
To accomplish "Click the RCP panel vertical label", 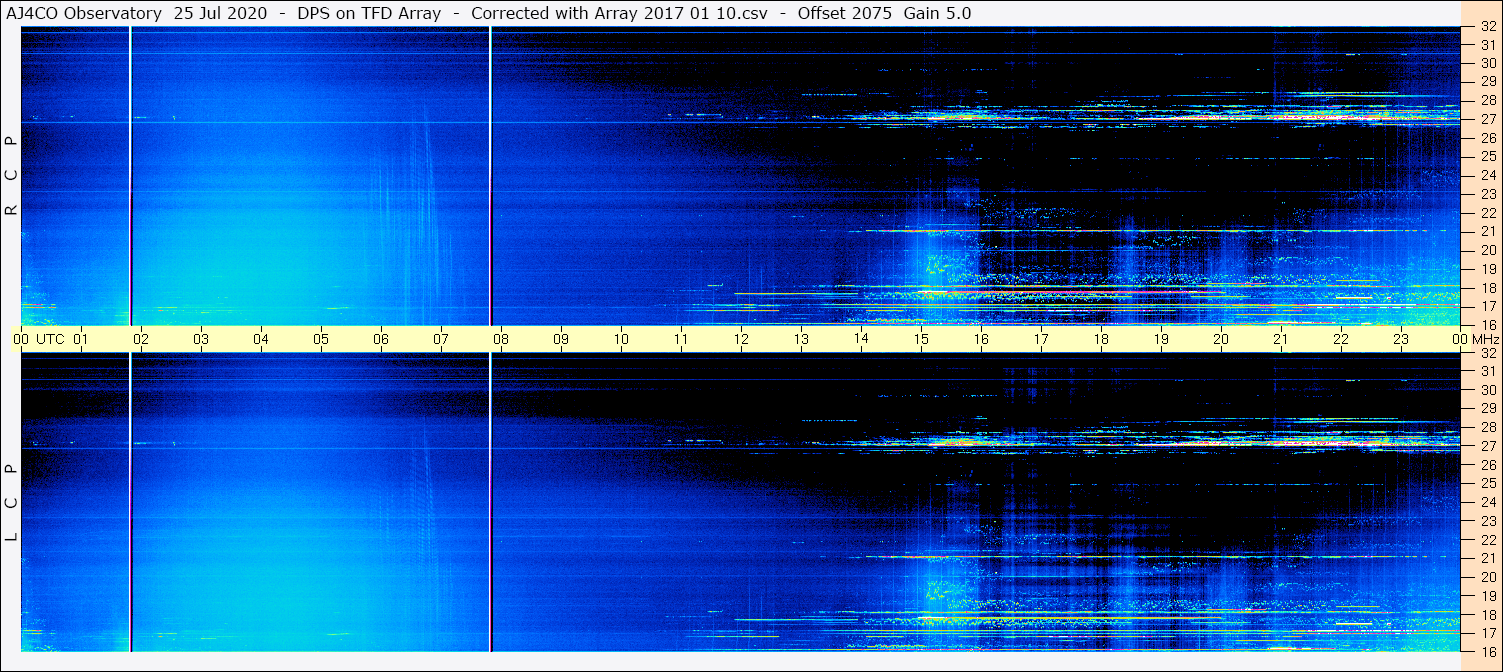I will point(11,176).
